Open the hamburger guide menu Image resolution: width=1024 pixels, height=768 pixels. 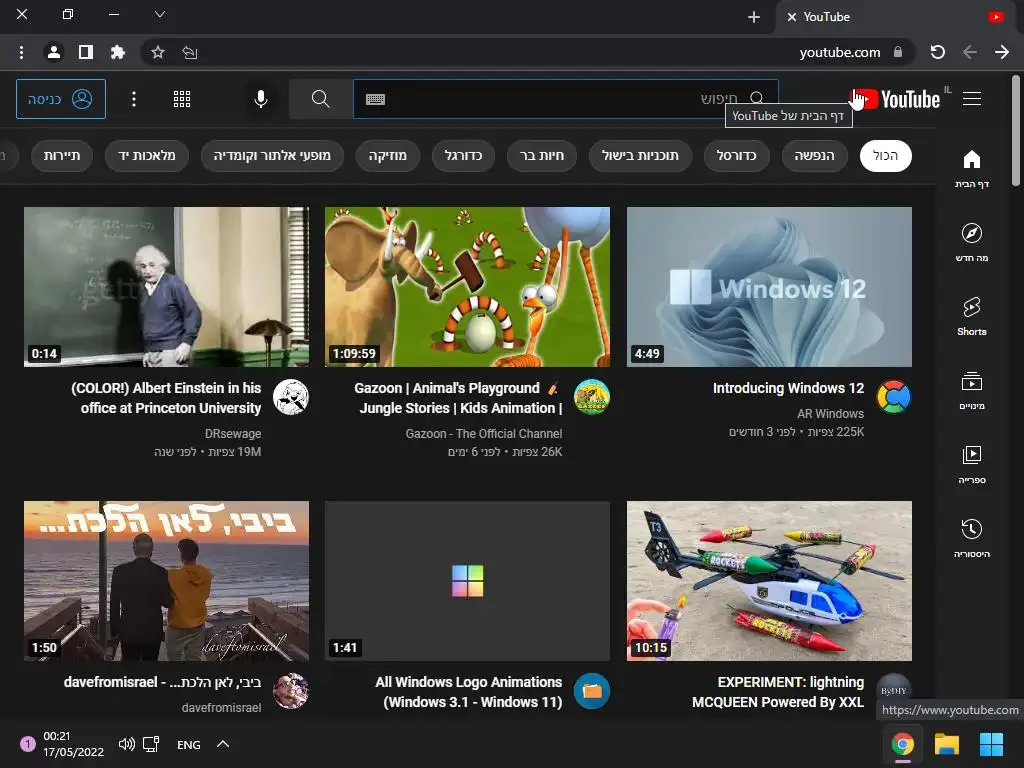click(972, 99)
